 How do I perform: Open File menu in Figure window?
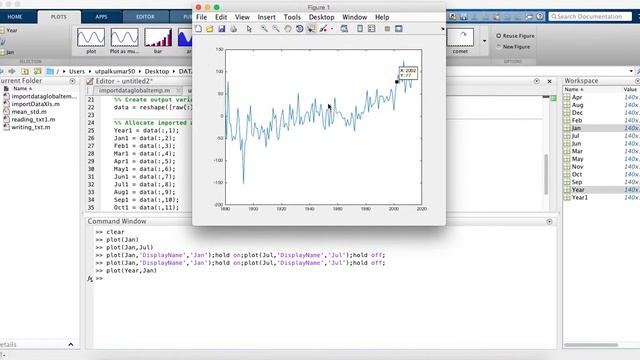tap(202, 17)
